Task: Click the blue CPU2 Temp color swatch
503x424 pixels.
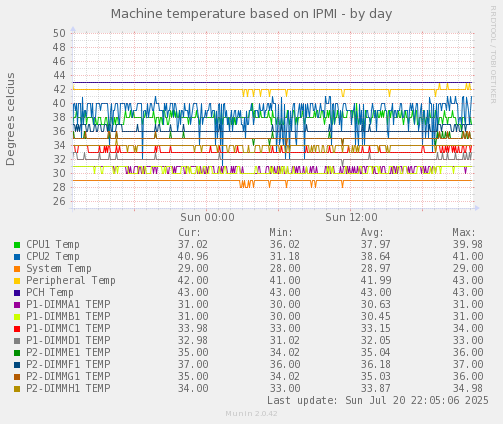Action: click(17, 257)
